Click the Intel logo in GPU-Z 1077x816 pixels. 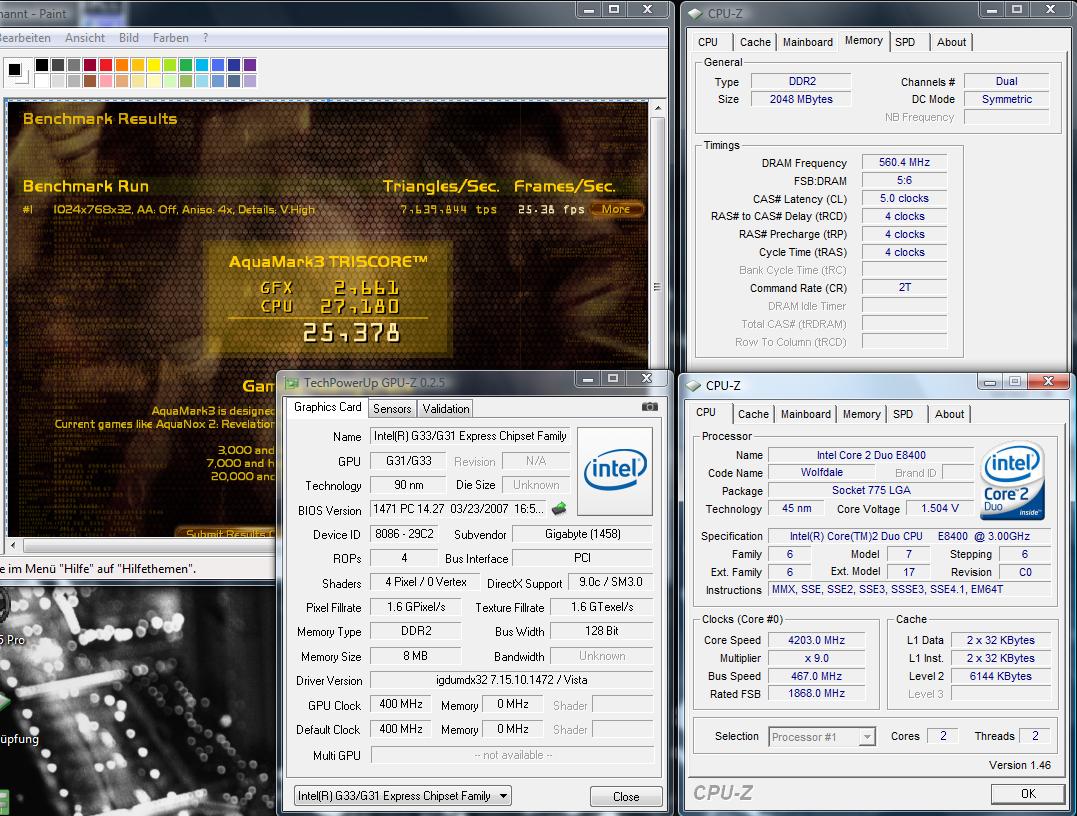coord(615,471)
